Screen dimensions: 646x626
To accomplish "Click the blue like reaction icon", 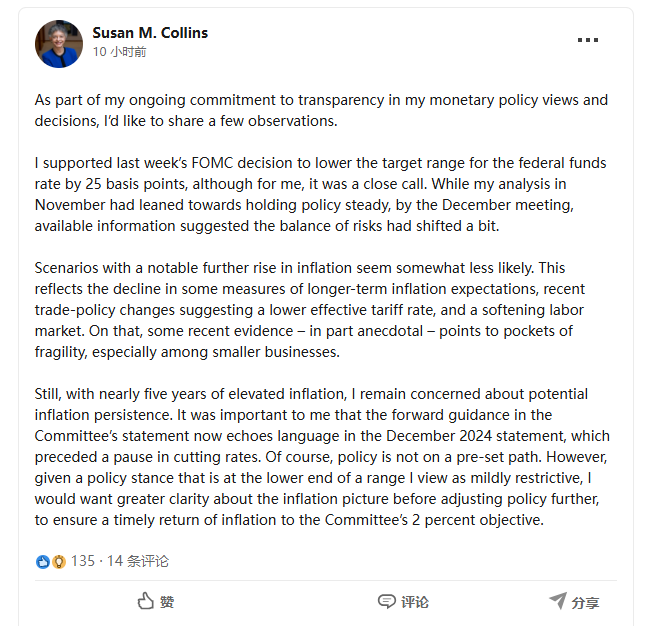I will pyautogui.click(x=42, y=562).
